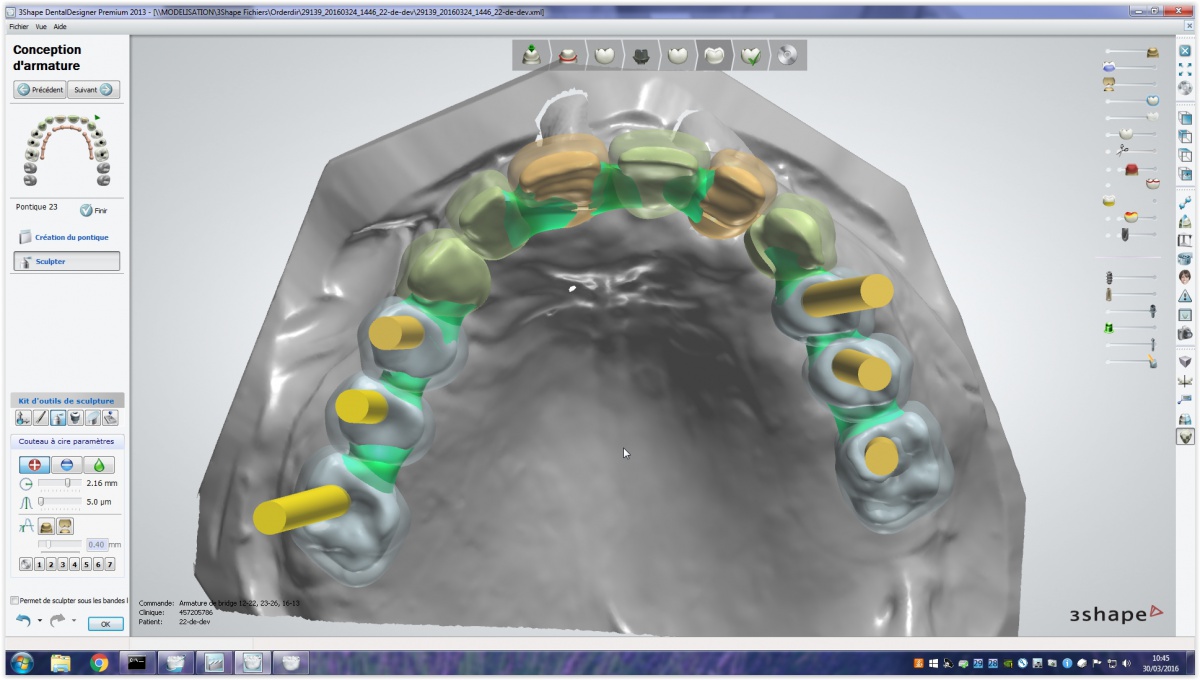Image resolution: width=1200 pixels, height=680 pixels.
Task: Select preset button 7
Action: click(110, 564)
